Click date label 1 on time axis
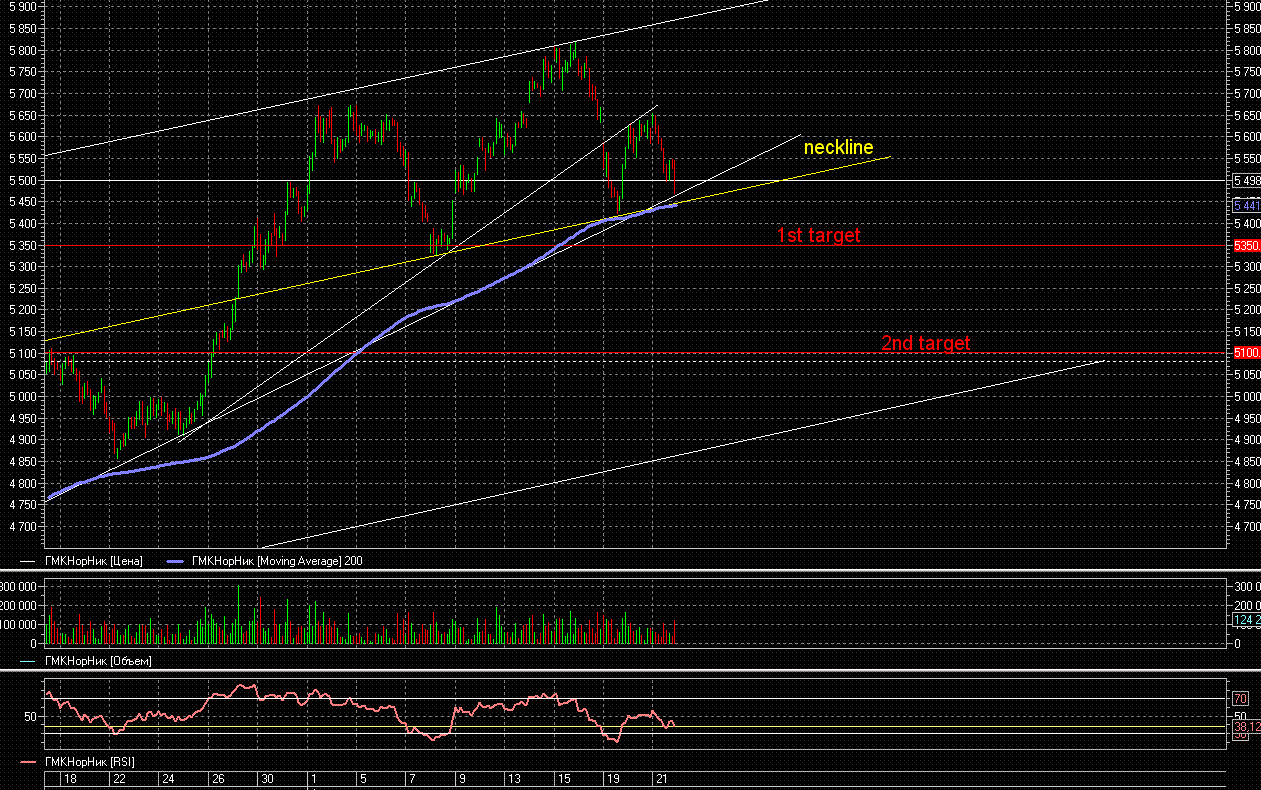 (314, 778)
